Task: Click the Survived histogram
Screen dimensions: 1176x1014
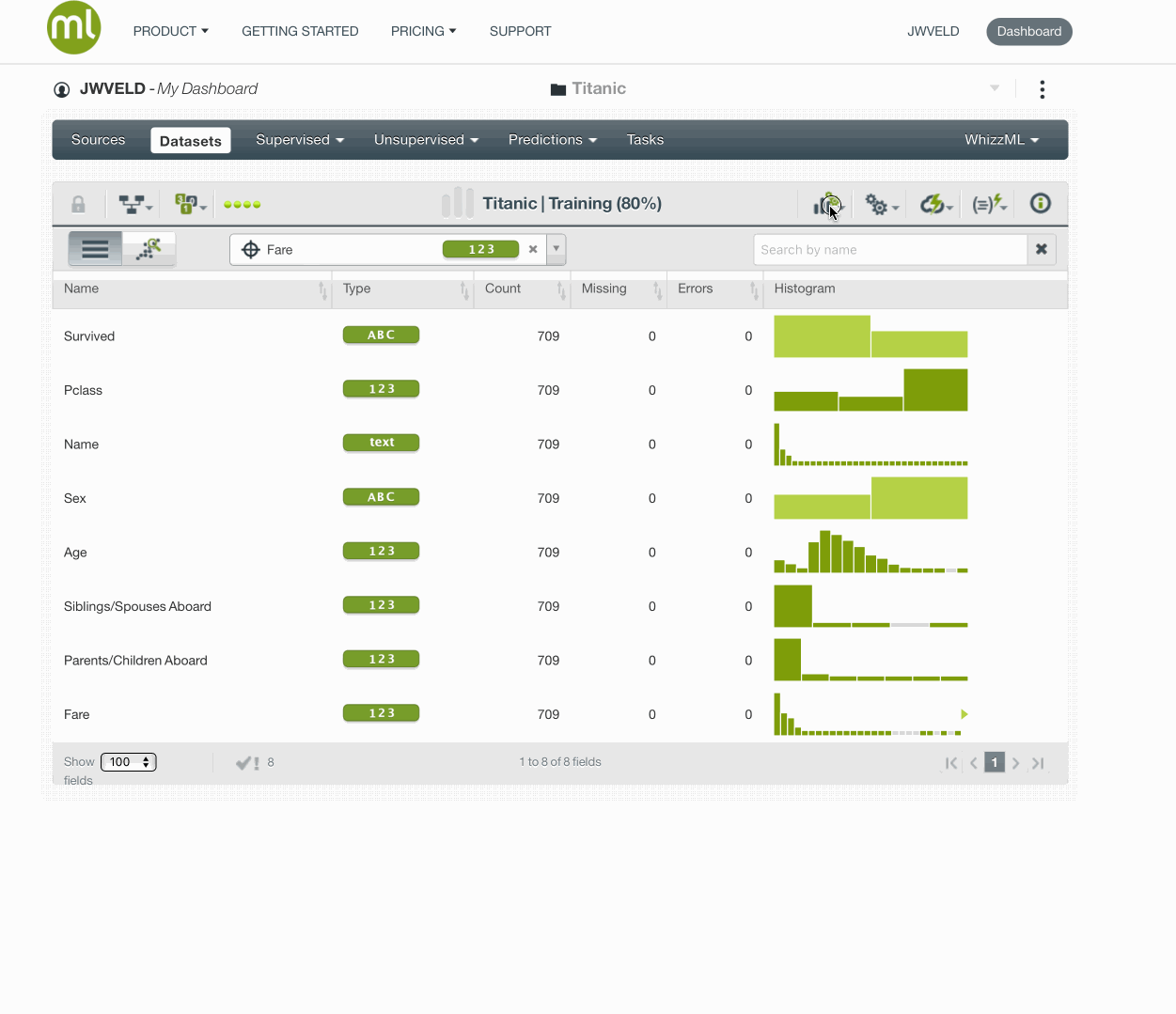Action: 870,336
